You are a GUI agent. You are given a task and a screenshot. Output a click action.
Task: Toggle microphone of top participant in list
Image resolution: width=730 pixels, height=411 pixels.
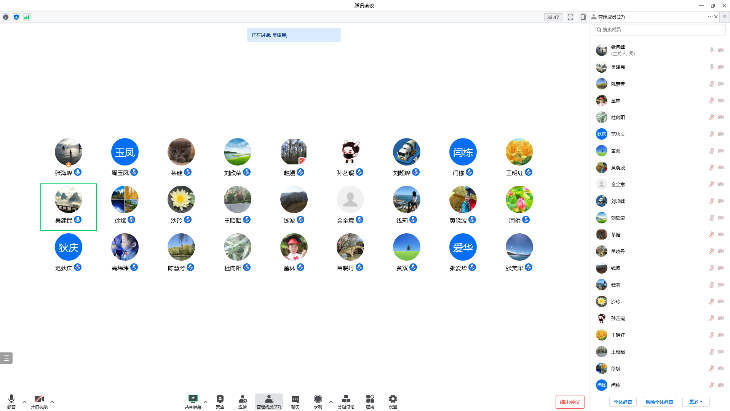point(711,49)
